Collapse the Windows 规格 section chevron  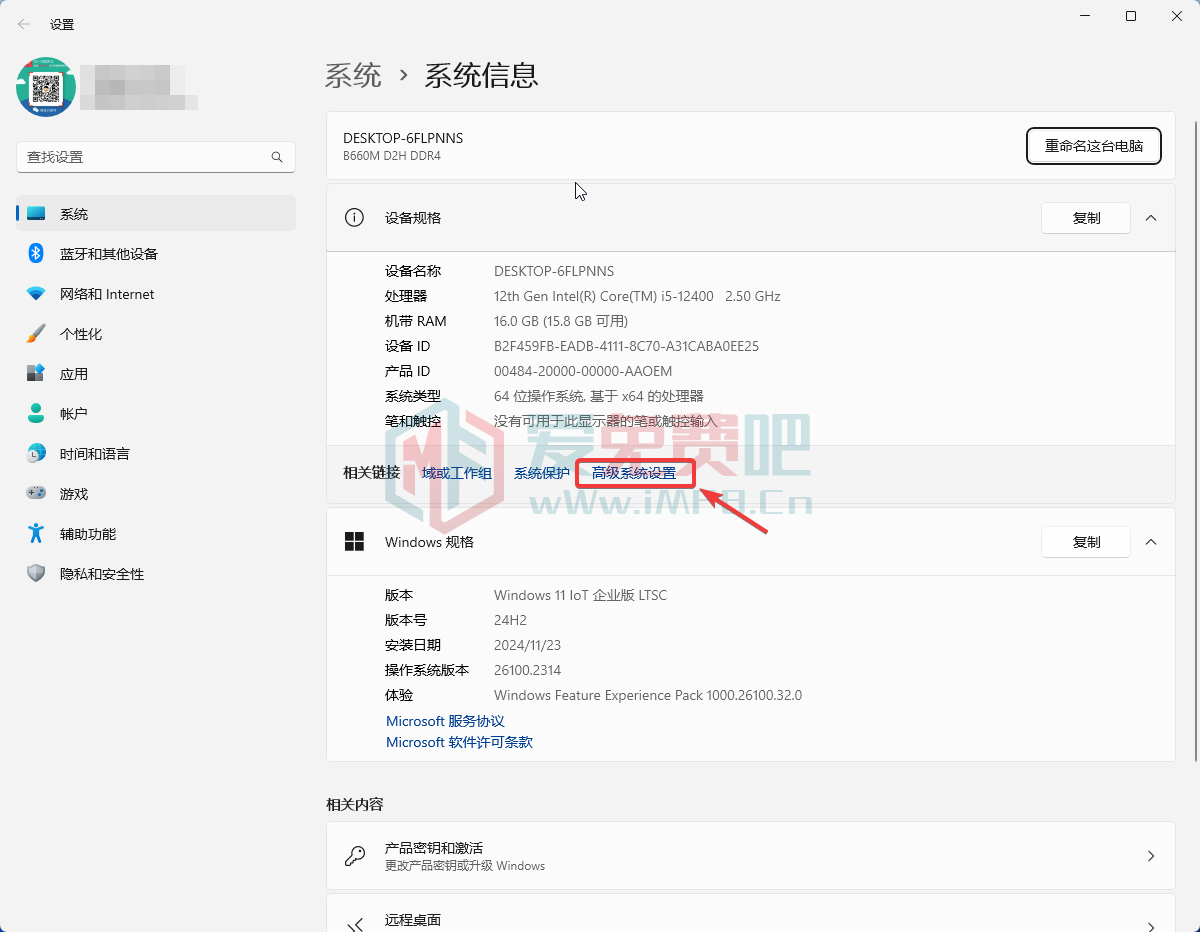point(1151,542)
